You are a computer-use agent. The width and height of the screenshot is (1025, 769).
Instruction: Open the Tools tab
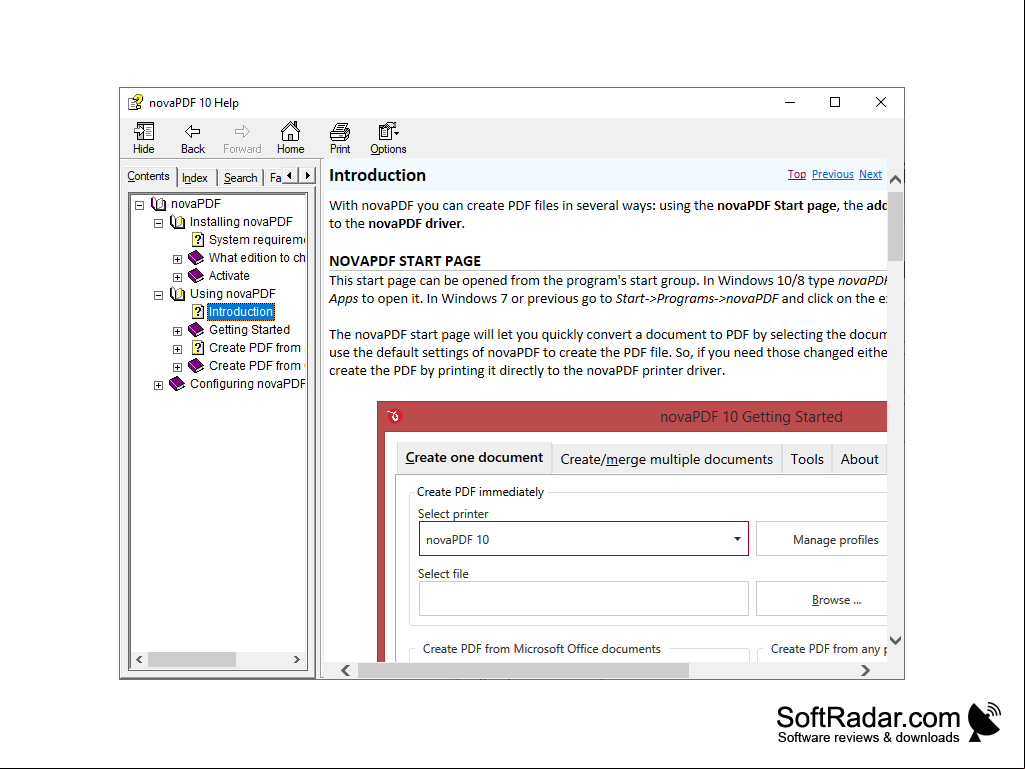click(807, 459)
